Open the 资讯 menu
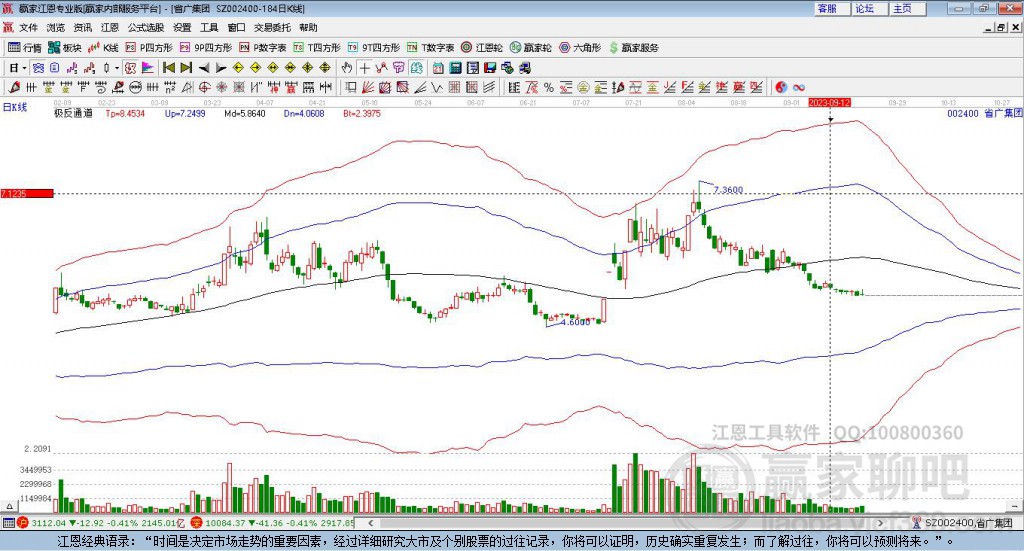The image size is (1024, 551). point(82,27)
